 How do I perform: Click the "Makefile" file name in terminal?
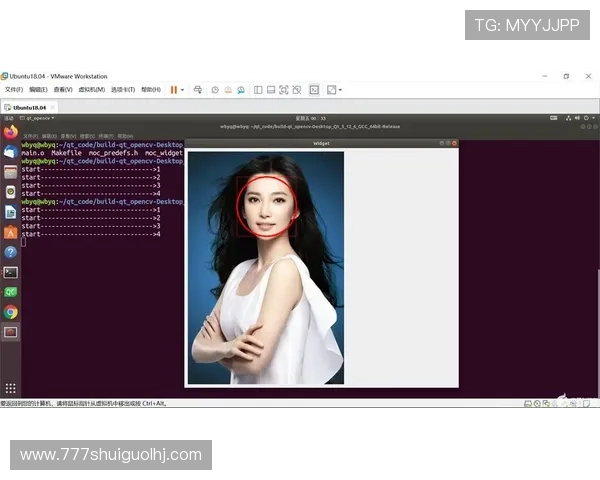click(x=67, y=153)
